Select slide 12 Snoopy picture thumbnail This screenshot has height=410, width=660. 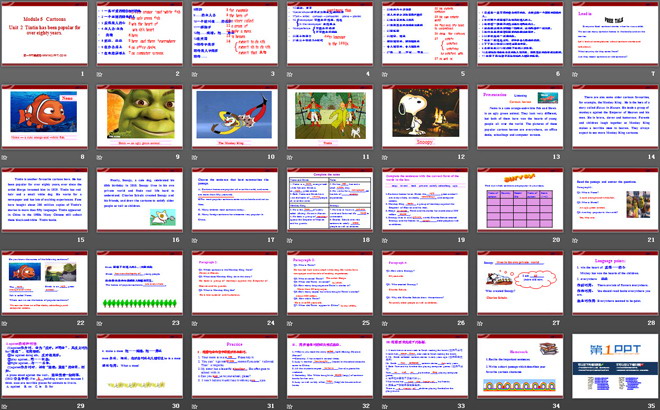click(425, 117)
